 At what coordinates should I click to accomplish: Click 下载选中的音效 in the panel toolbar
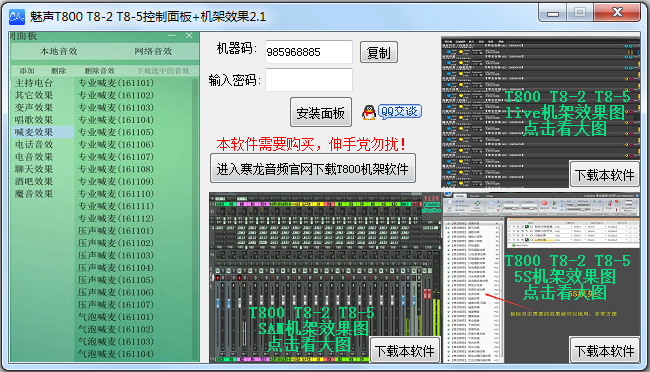click(x=163, y=71)
